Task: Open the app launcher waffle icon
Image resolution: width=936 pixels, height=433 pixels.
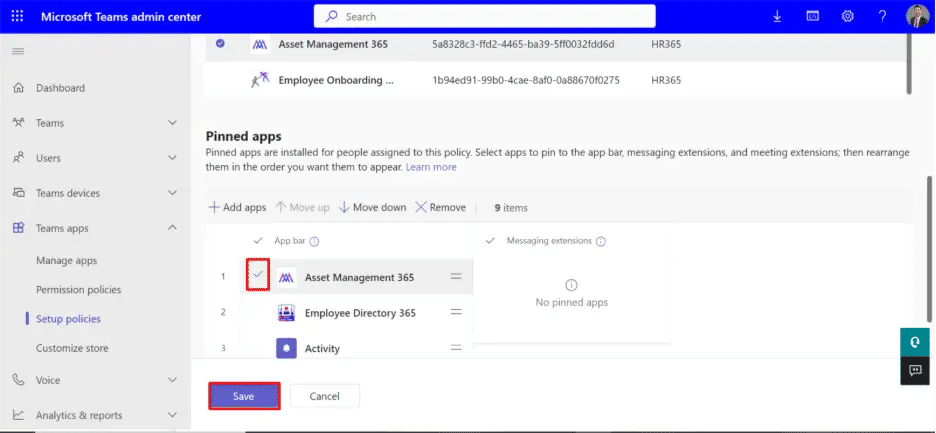Action: [x=18, y=16]
